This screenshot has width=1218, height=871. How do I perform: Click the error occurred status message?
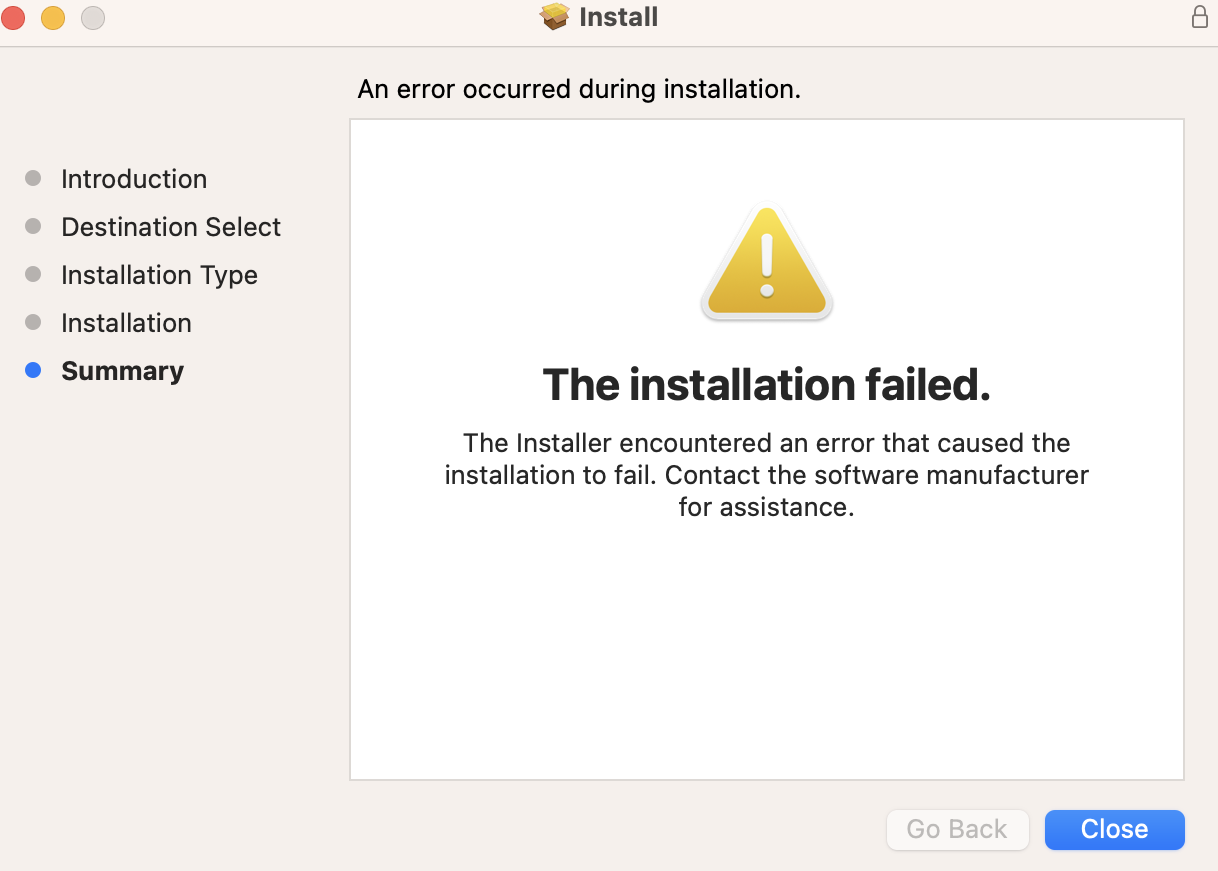click(x=579, y=89)
